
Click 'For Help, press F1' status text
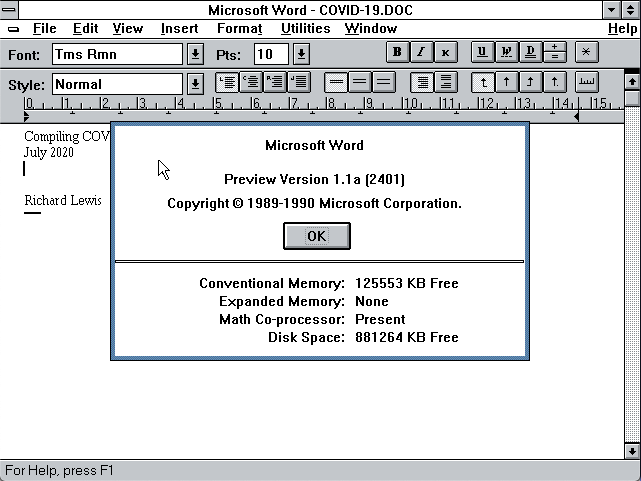click(x=59, y=470)
